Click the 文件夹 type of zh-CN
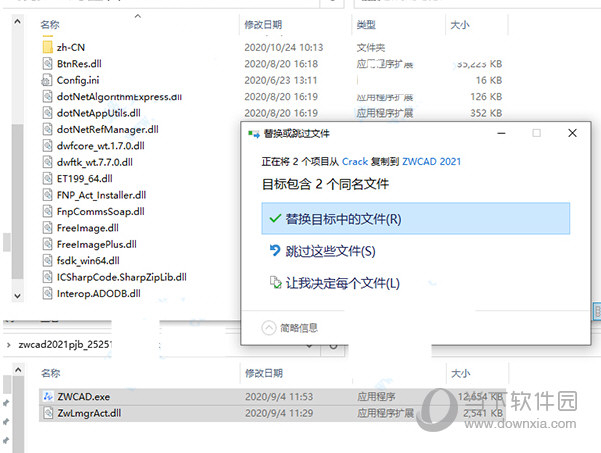 (371, 48)
